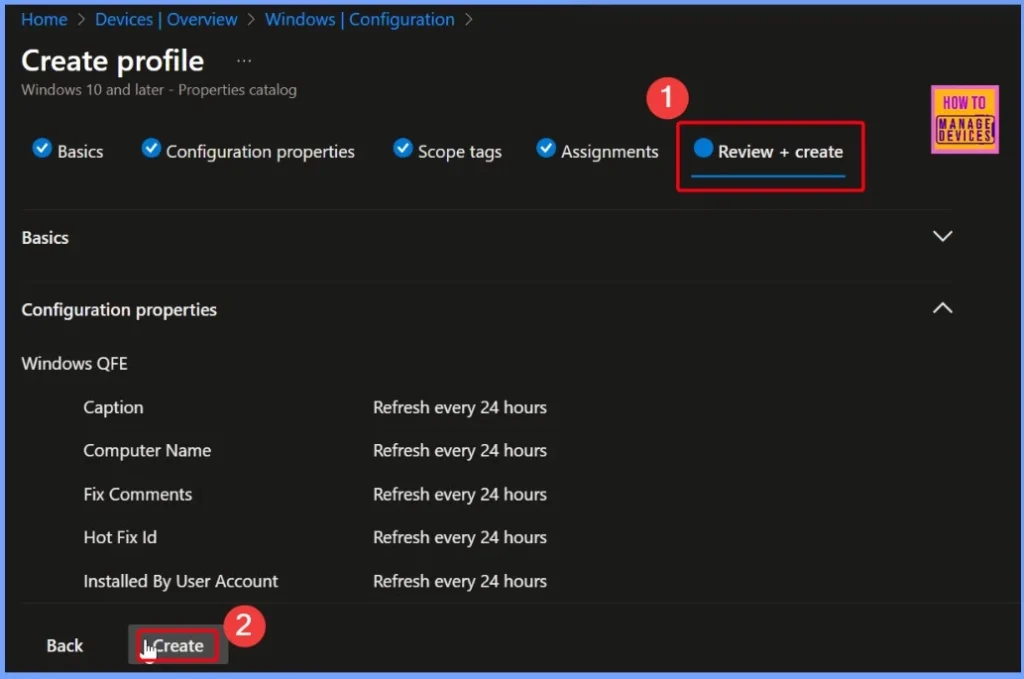Click the Configuration properties section heading
Image resolution: width=1024 pixels, height=679 pixels.
(x=119, y=309)
